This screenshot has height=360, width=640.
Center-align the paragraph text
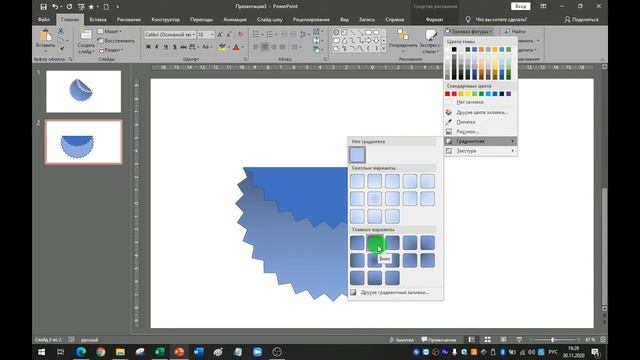[265, 47]
